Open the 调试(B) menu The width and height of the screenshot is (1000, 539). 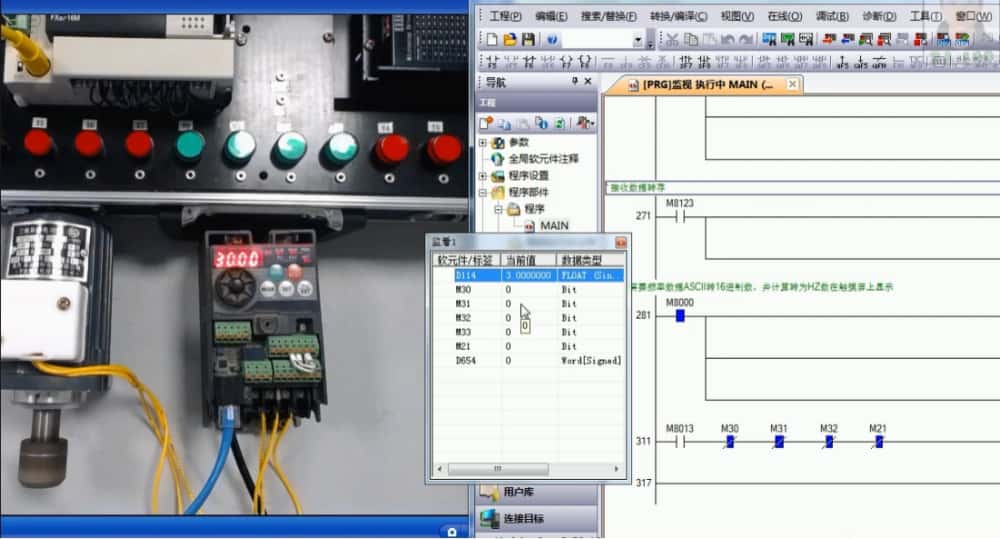click(x=832, y=16)
